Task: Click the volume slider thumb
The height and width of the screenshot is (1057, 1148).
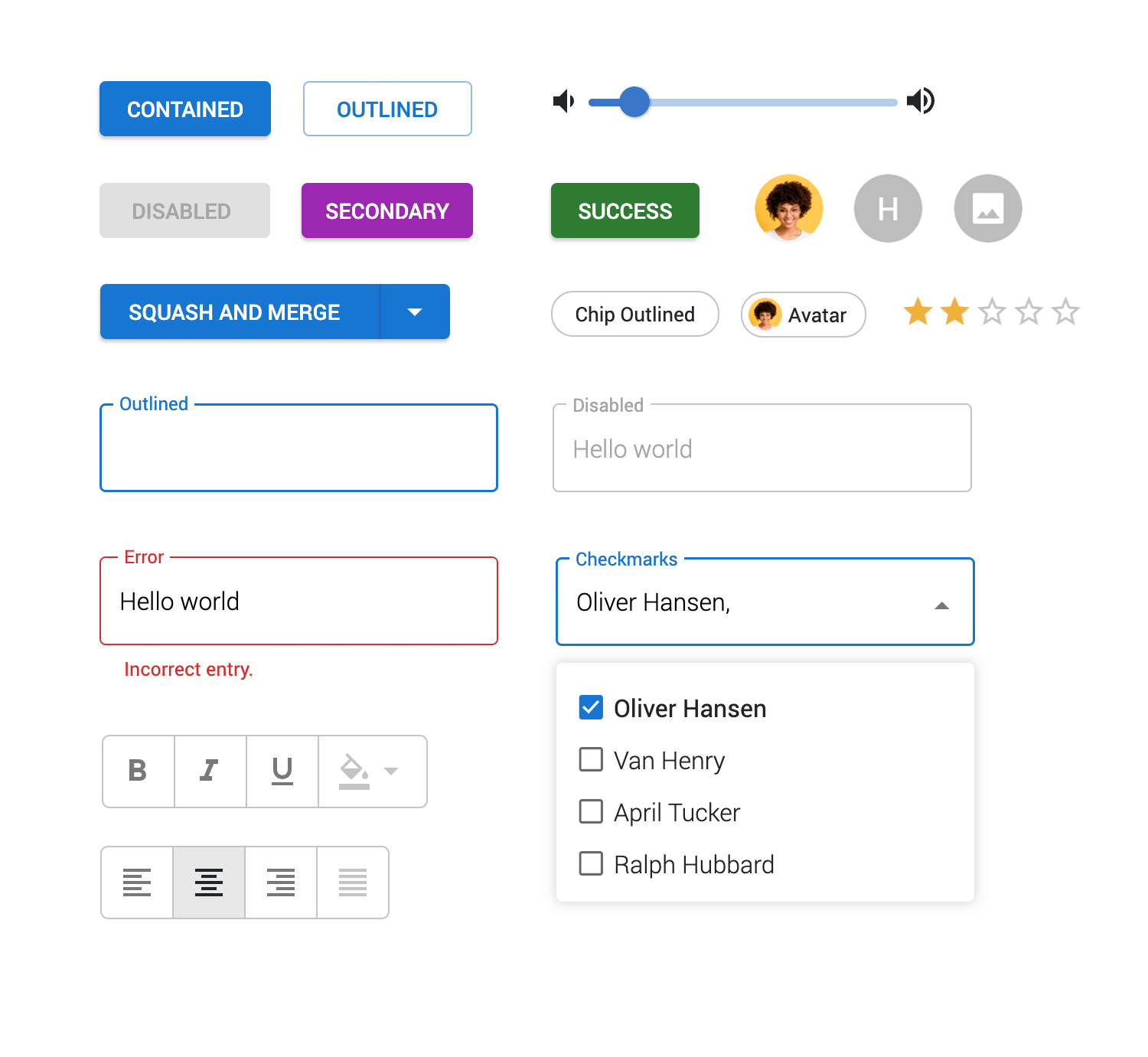Action: (x=634, y=102)
